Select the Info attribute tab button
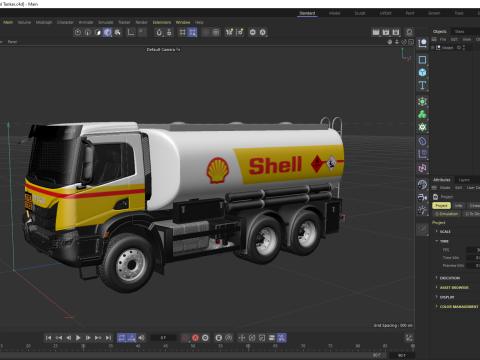Viewport: 480px width, 360px height. [459, 206]
